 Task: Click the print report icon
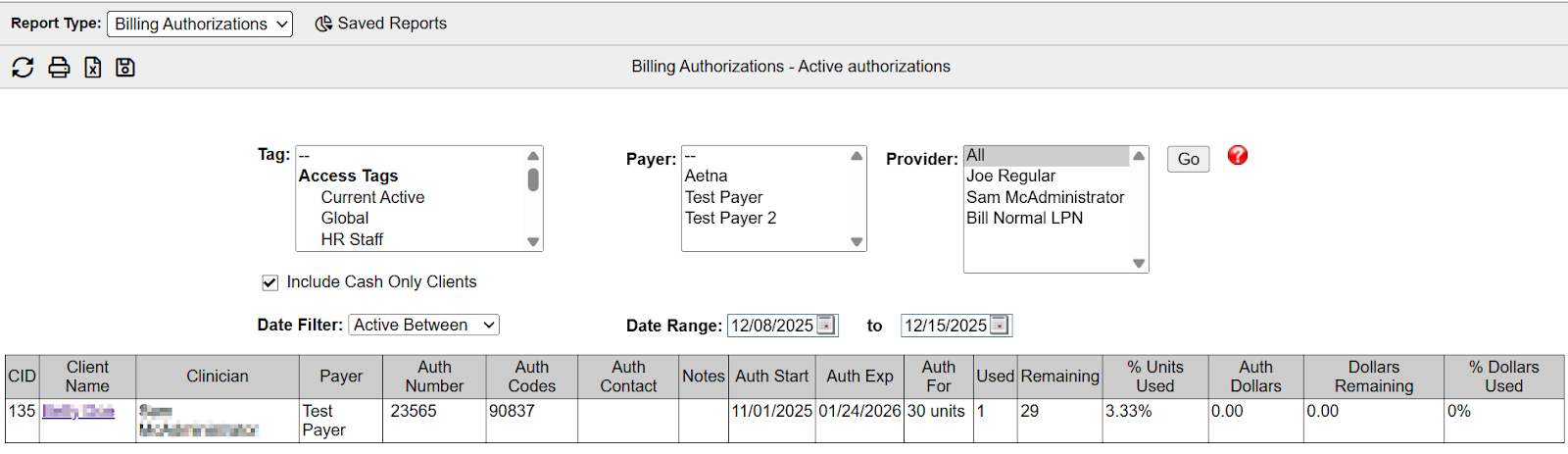(59, 67)
